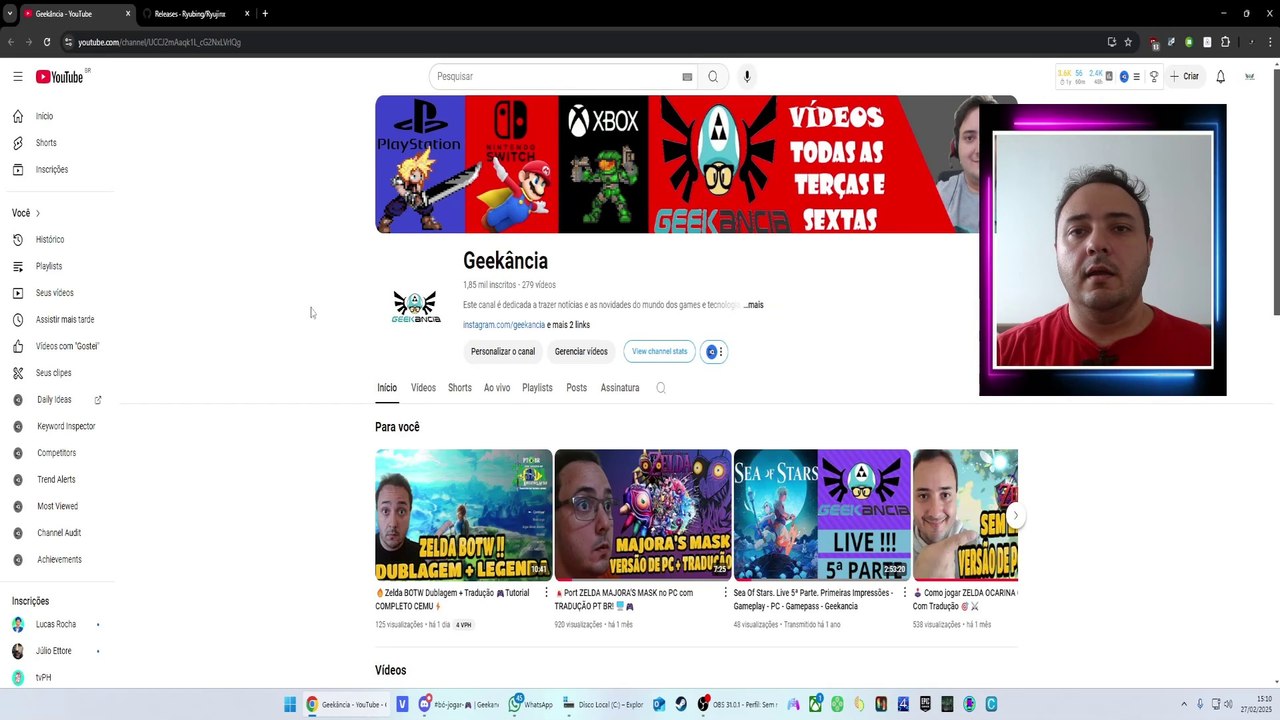Expand the Você section chevron

click(38, 213)
